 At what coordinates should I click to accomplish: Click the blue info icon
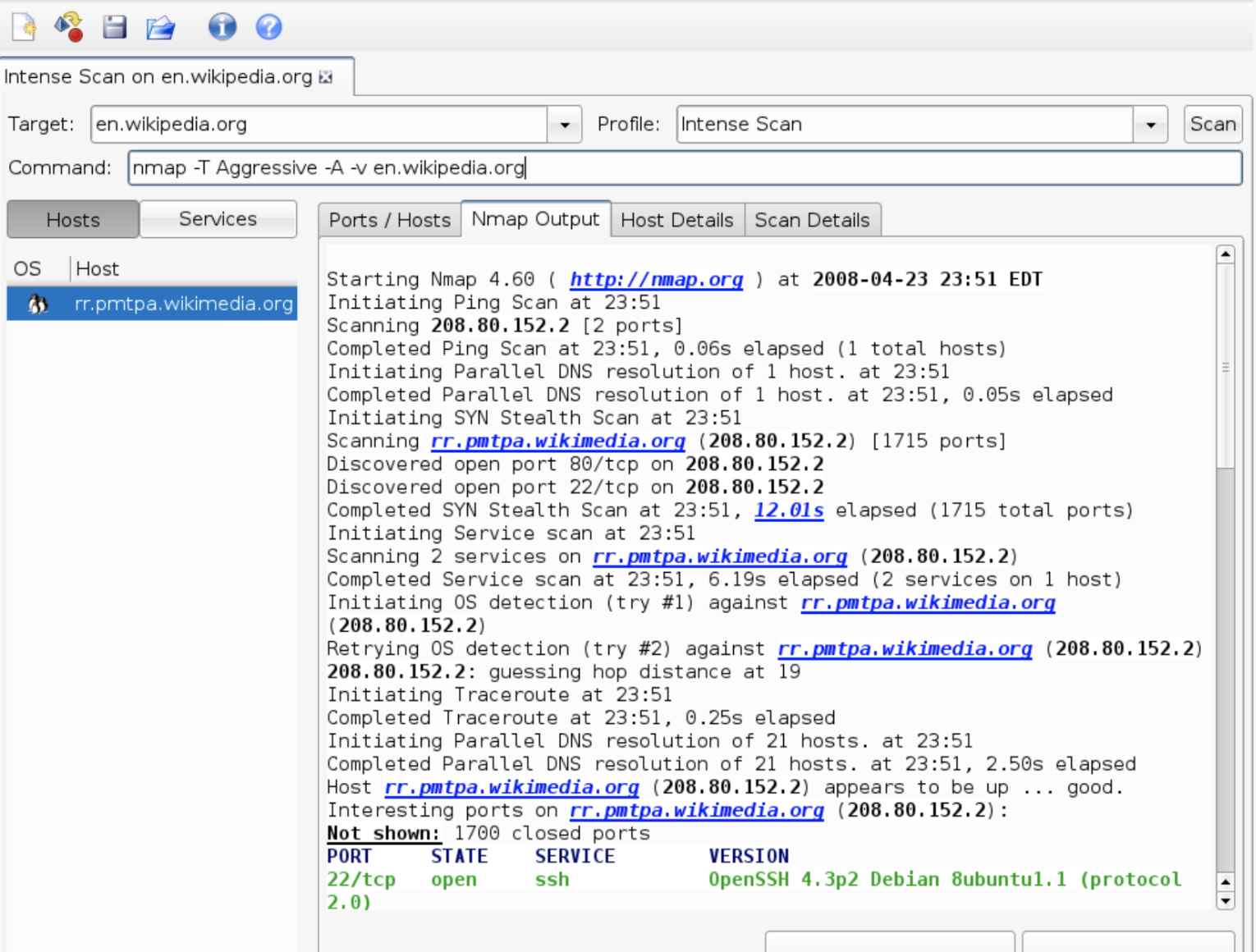(x=222, y=27)
